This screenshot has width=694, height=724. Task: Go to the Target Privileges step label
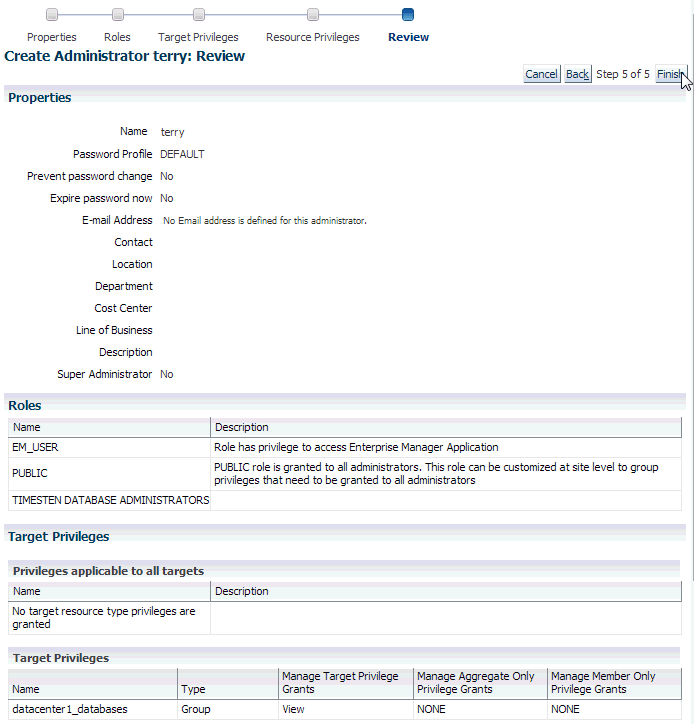pyautogui.click(x=198, y=37)
